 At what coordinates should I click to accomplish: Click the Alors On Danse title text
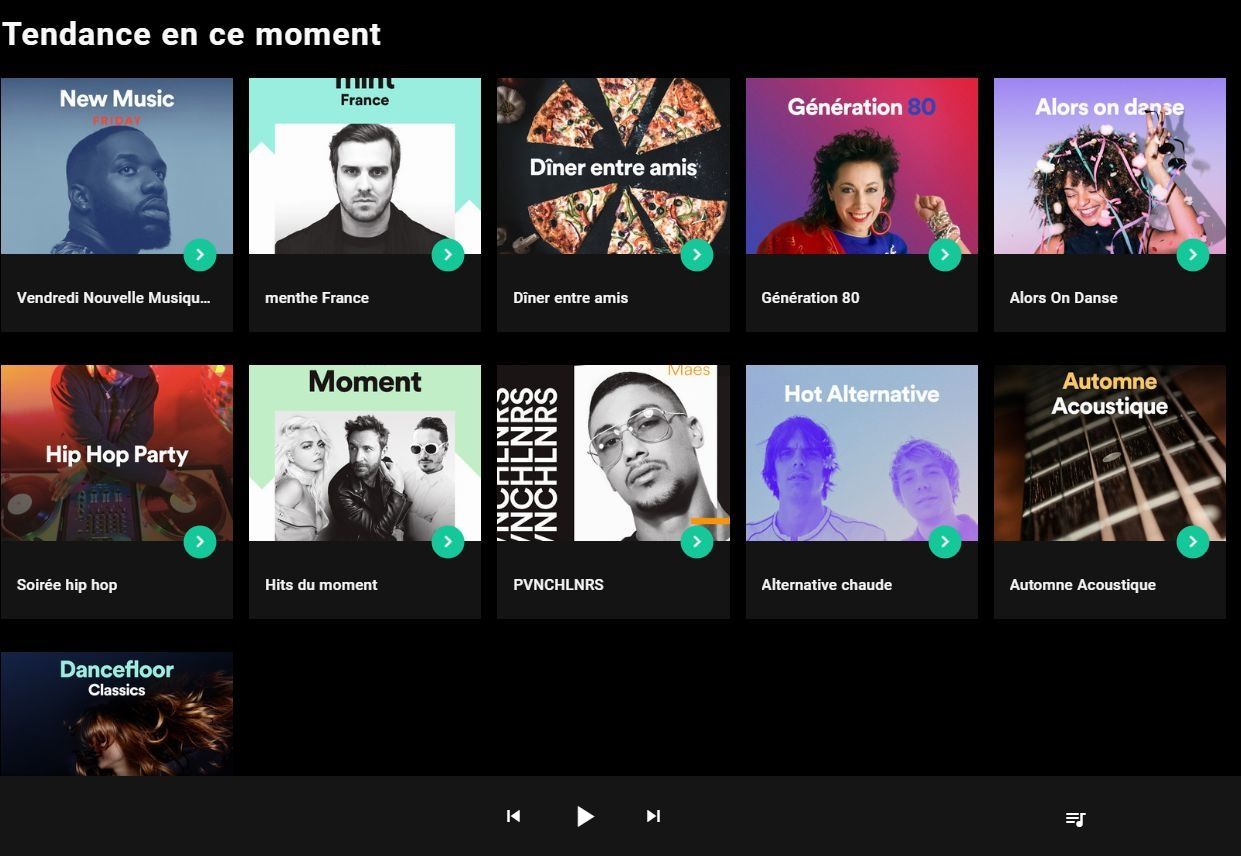tap(1063, 297)
